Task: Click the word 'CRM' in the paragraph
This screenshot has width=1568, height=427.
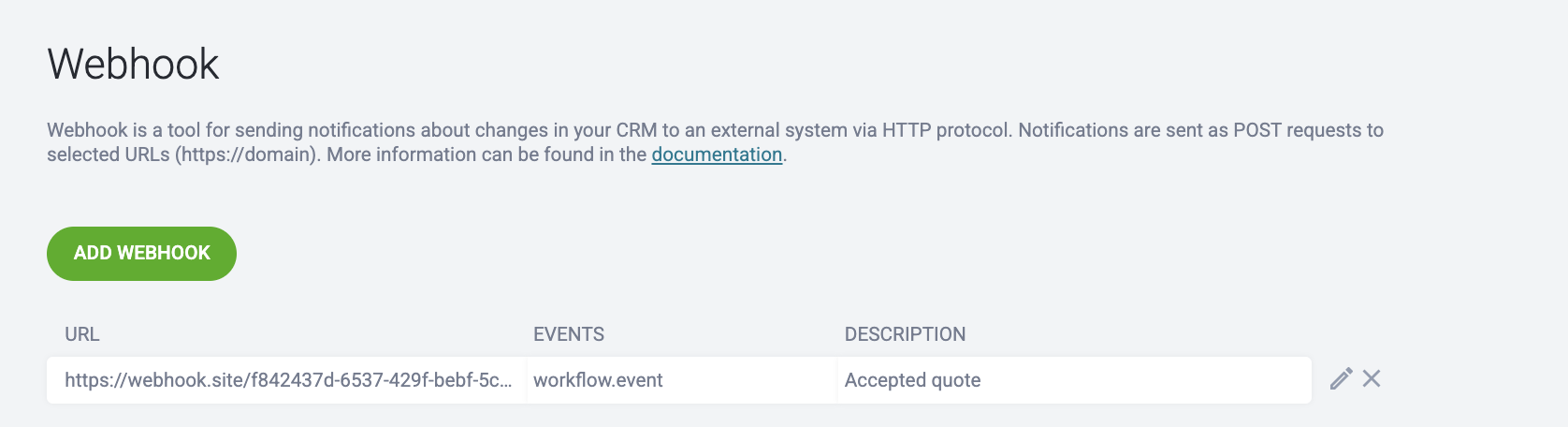Action: click(x=636, y=130)
